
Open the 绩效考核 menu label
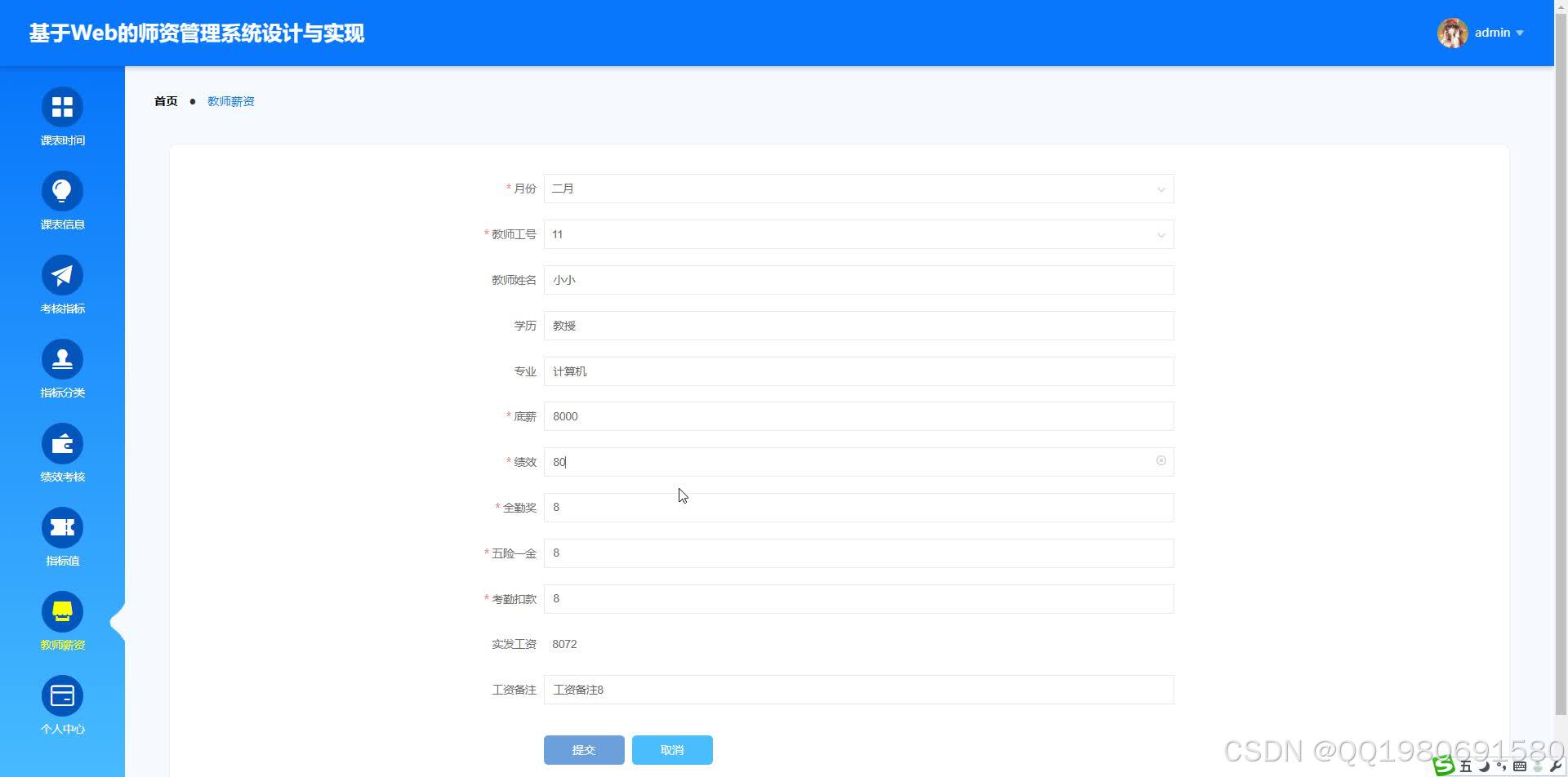(x=63, y=477)
